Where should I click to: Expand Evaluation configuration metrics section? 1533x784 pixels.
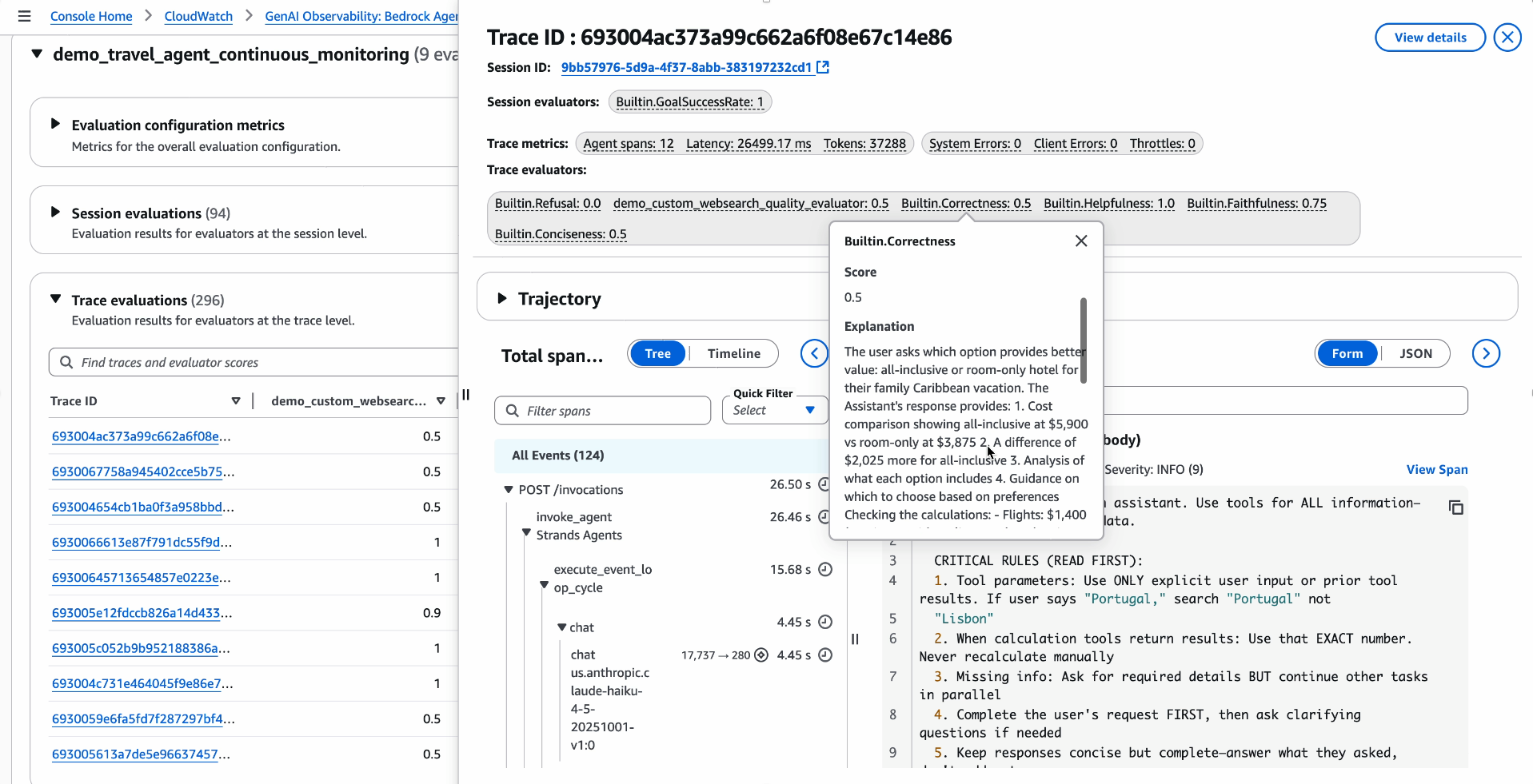pyautogui.click(x=55, y=124)
